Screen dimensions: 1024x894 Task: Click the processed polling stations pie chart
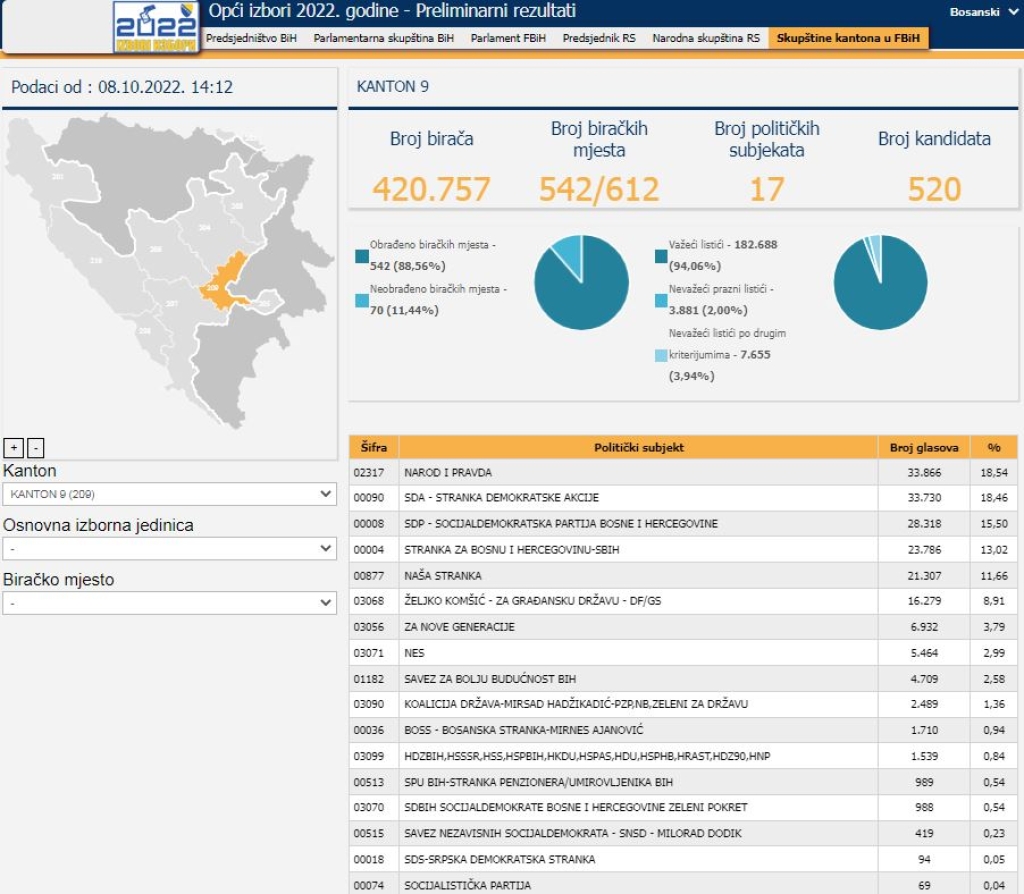point(580,282)
